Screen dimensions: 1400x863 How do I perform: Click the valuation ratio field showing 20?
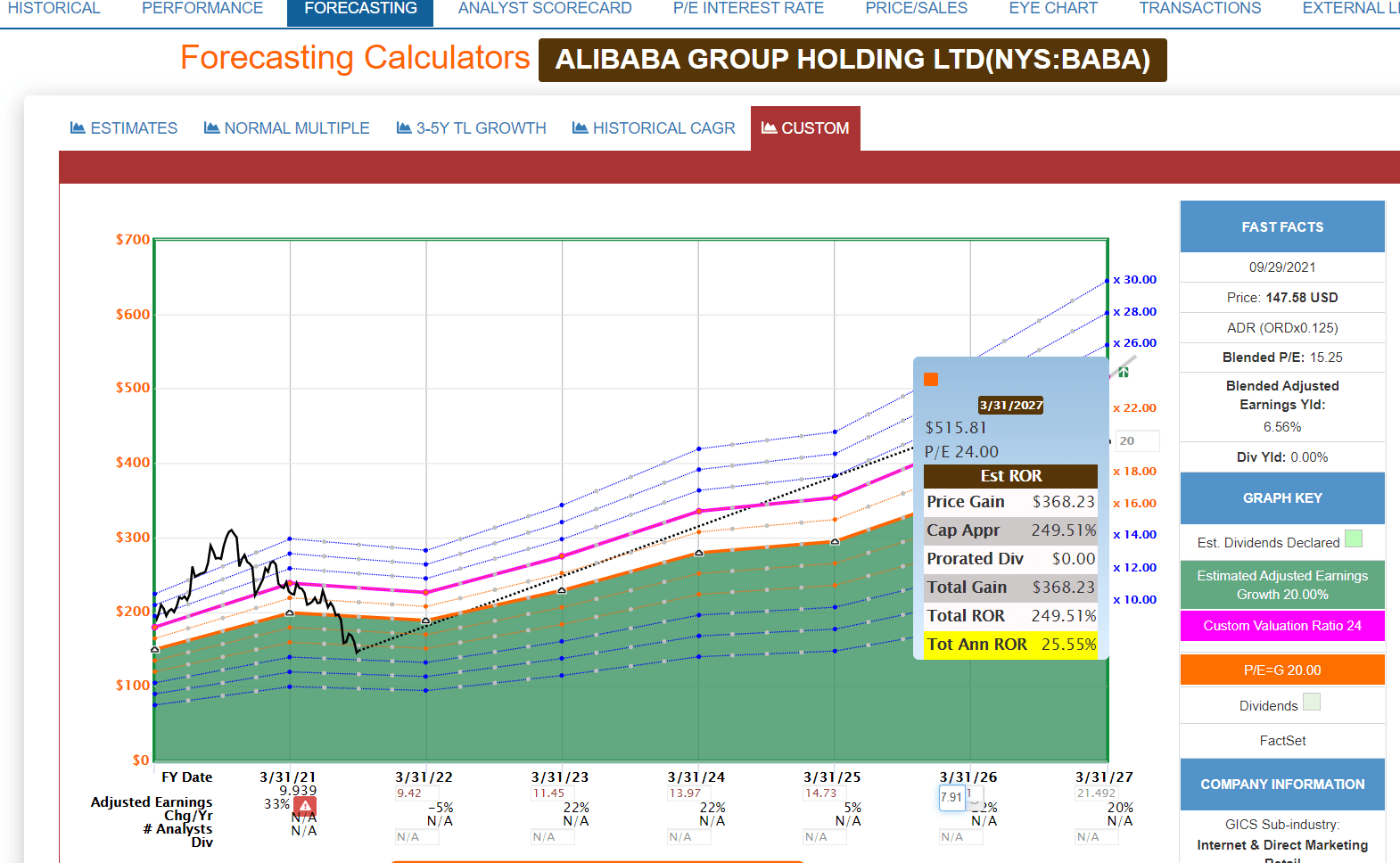(1138, 440)
